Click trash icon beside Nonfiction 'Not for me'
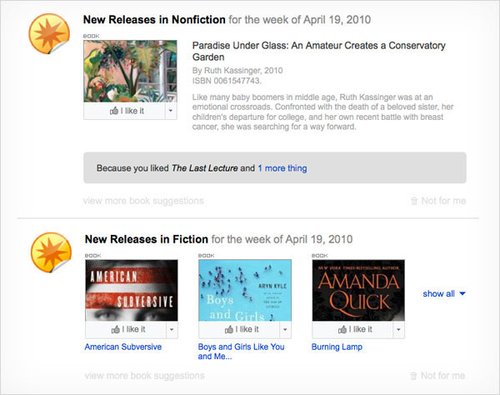This screenshot has height=395, width=500. [414, 201]
